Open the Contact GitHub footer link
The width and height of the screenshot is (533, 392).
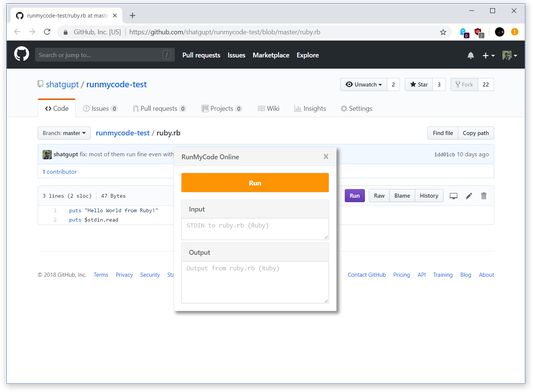point(366,275)
